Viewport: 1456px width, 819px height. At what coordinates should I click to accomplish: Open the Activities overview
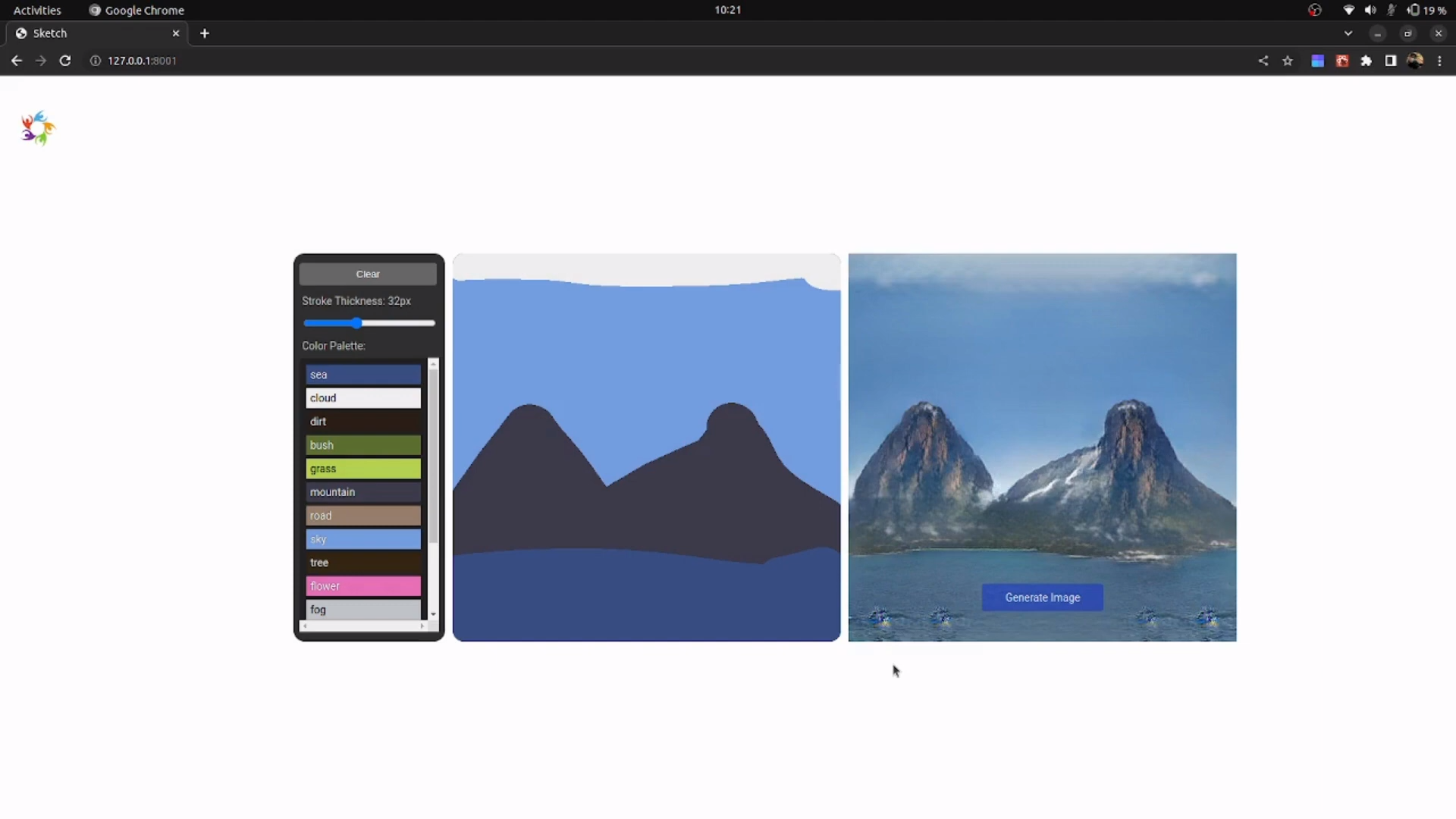[37, 10]
